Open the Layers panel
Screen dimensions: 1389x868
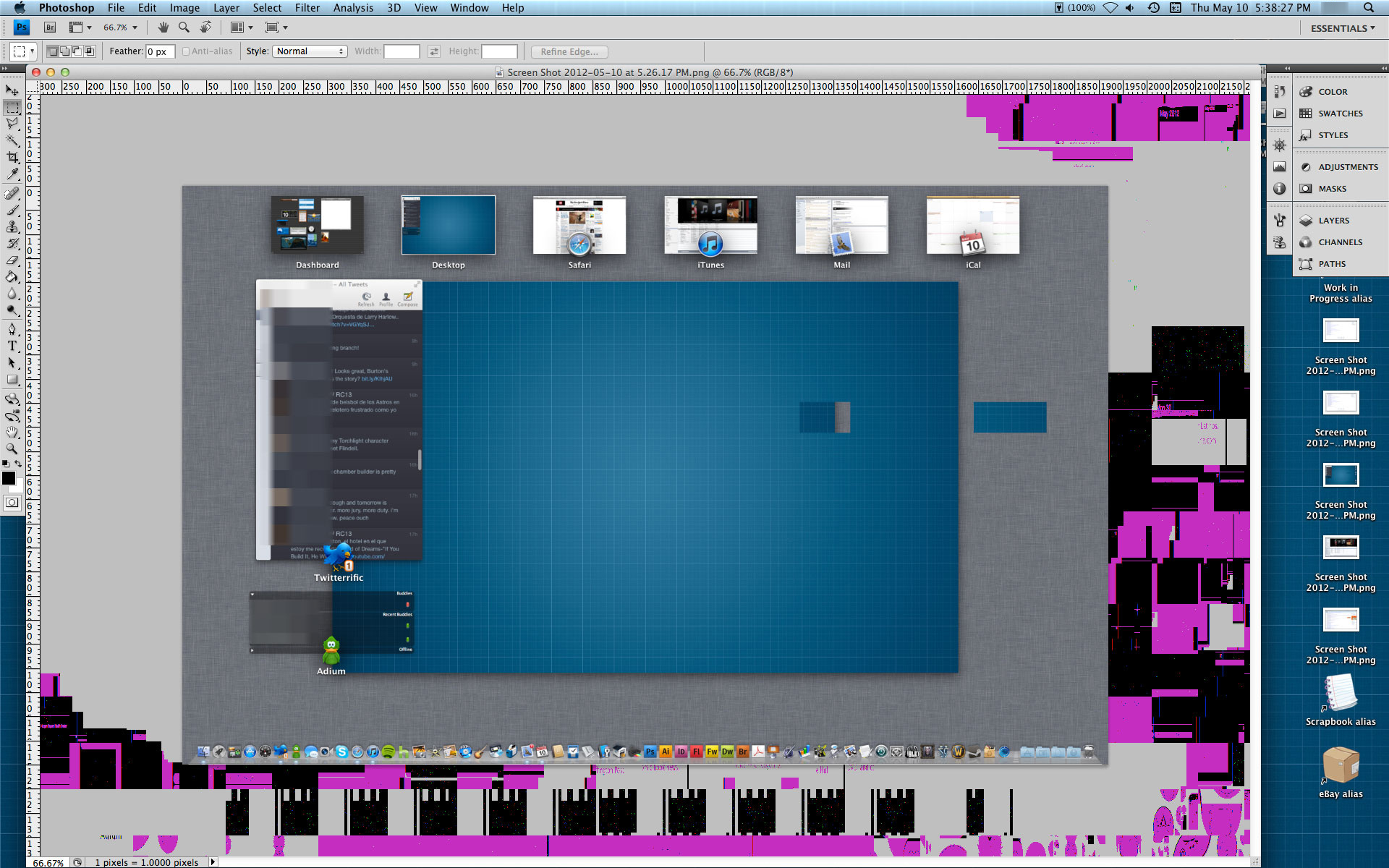pos(1333,221)
